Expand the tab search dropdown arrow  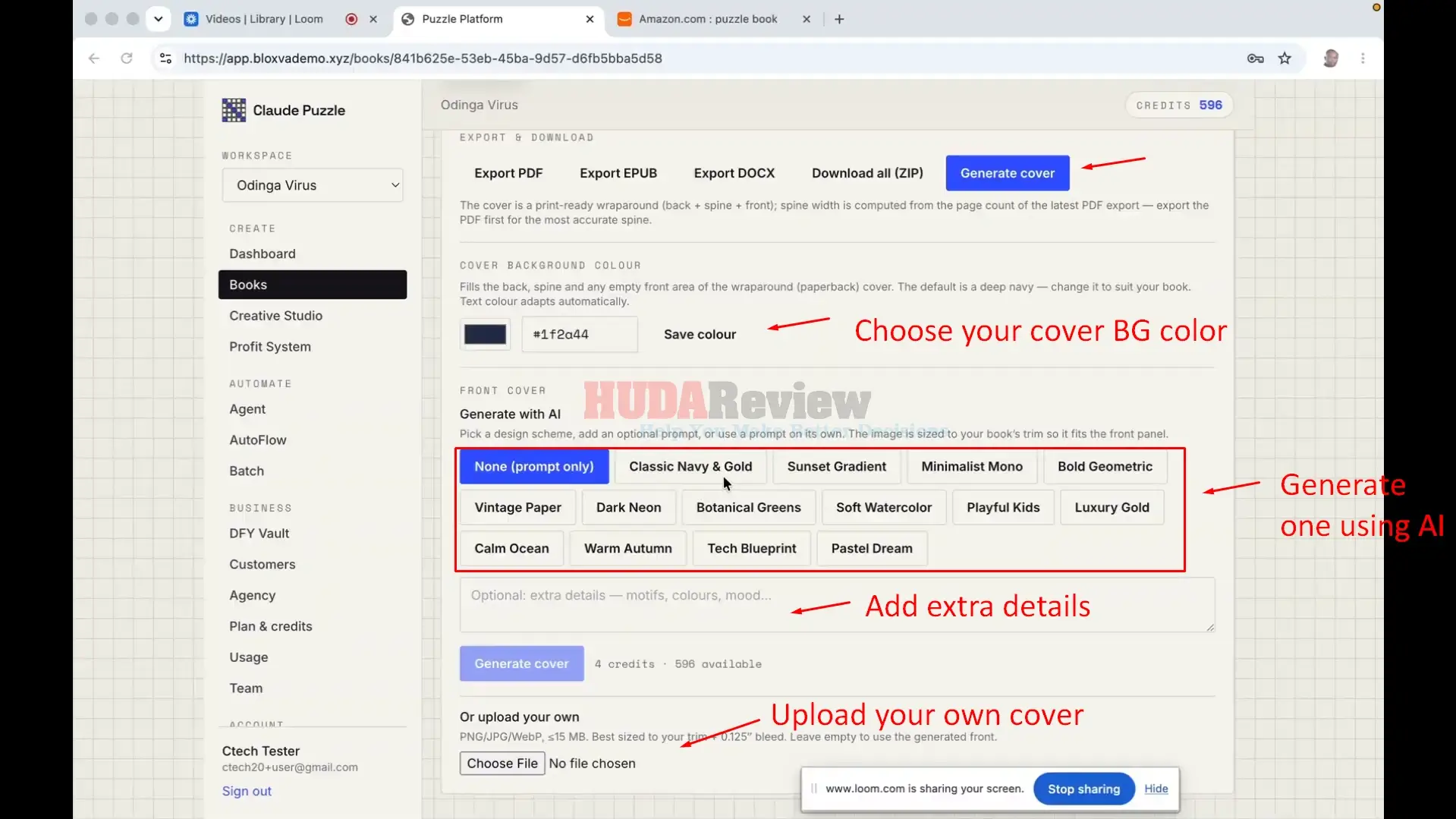coord(158,19)
